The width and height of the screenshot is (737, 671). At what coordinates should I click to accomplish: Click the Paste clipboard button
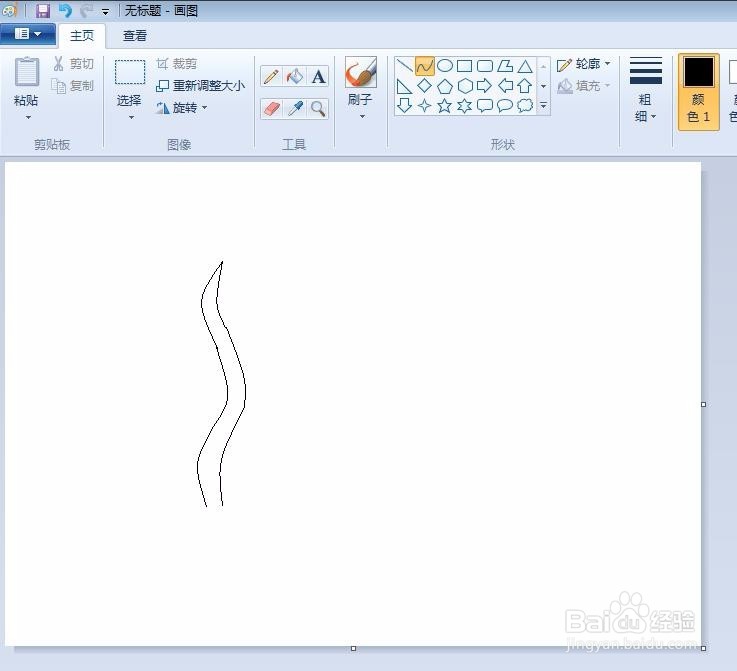tap(26, 72)
